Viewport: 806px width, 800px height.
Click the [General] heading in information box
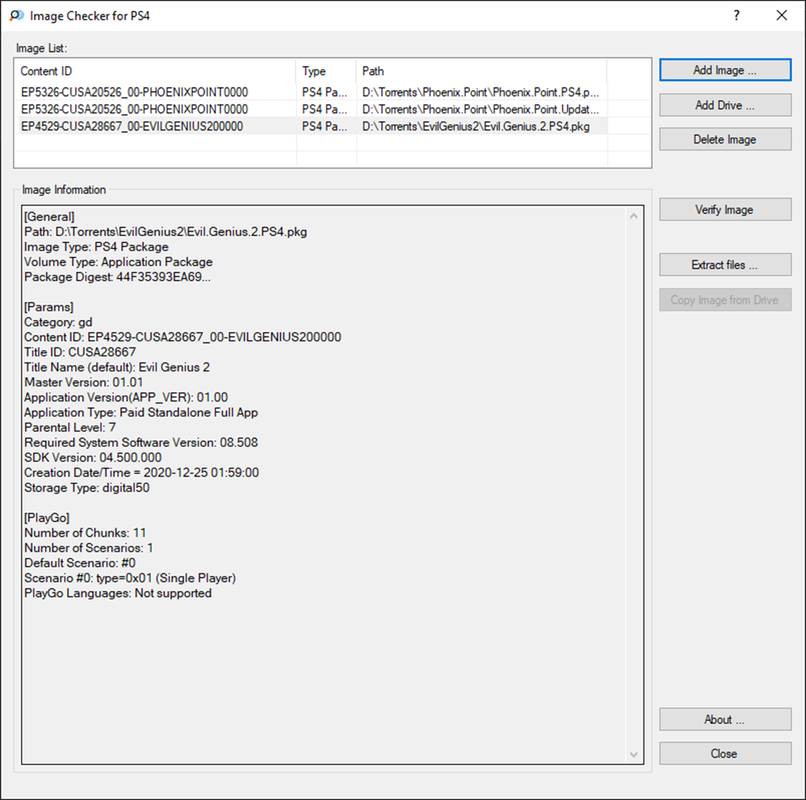point(49,216)
